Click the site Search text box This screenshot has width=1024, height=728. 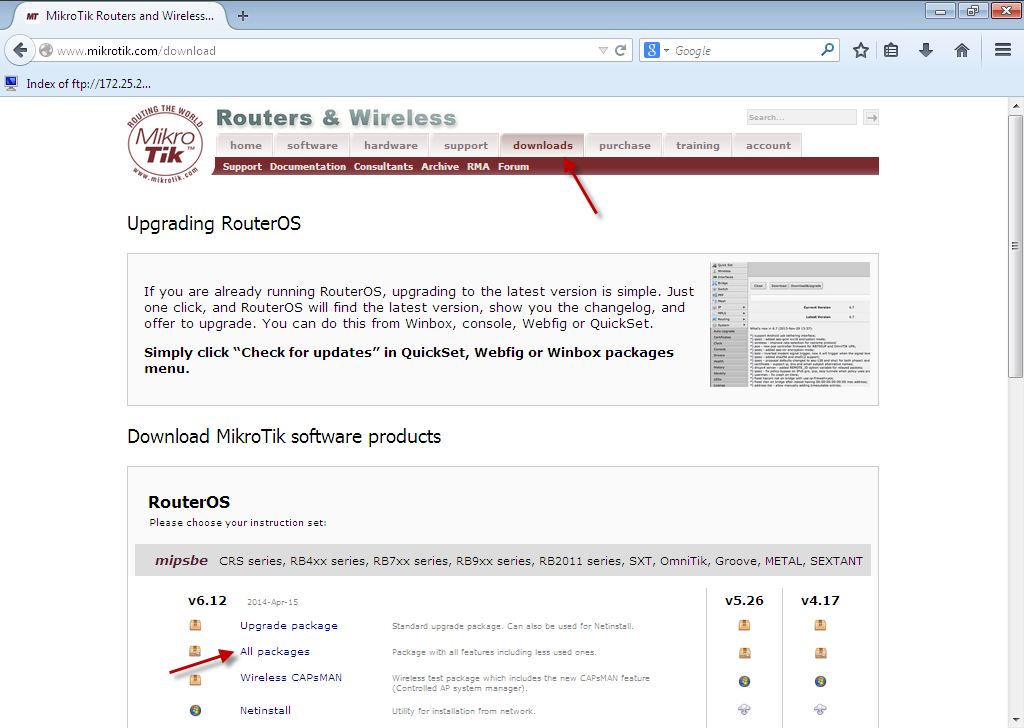coord(801,118)
